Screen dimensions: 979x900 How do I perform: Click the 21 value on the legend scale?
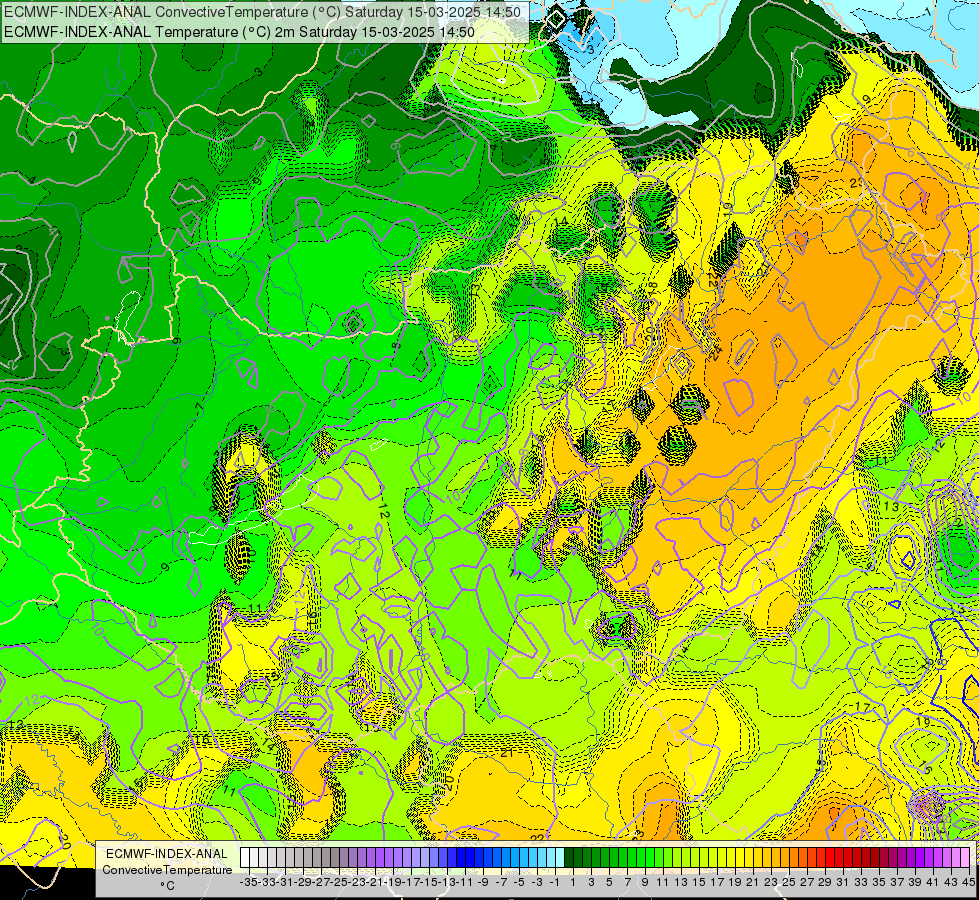click(754, 882)
